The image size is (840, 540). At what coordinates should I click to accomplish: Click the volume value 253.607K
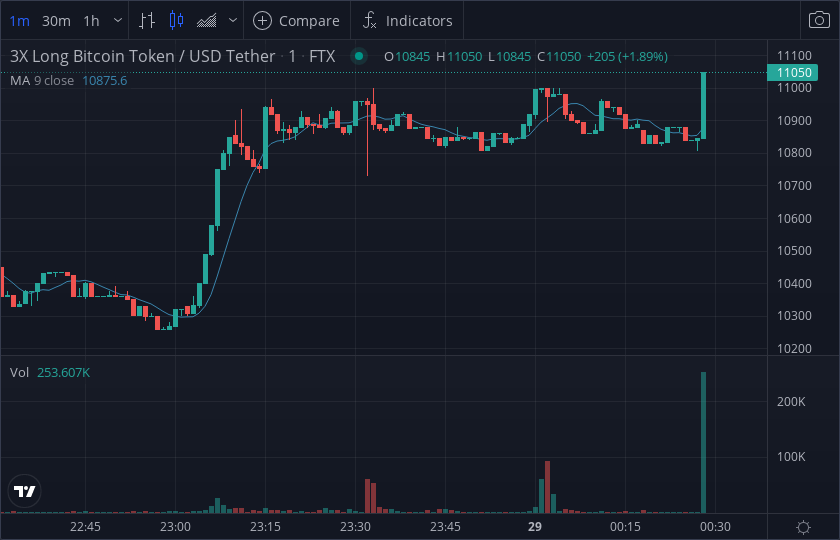click(x=63, y=372)
